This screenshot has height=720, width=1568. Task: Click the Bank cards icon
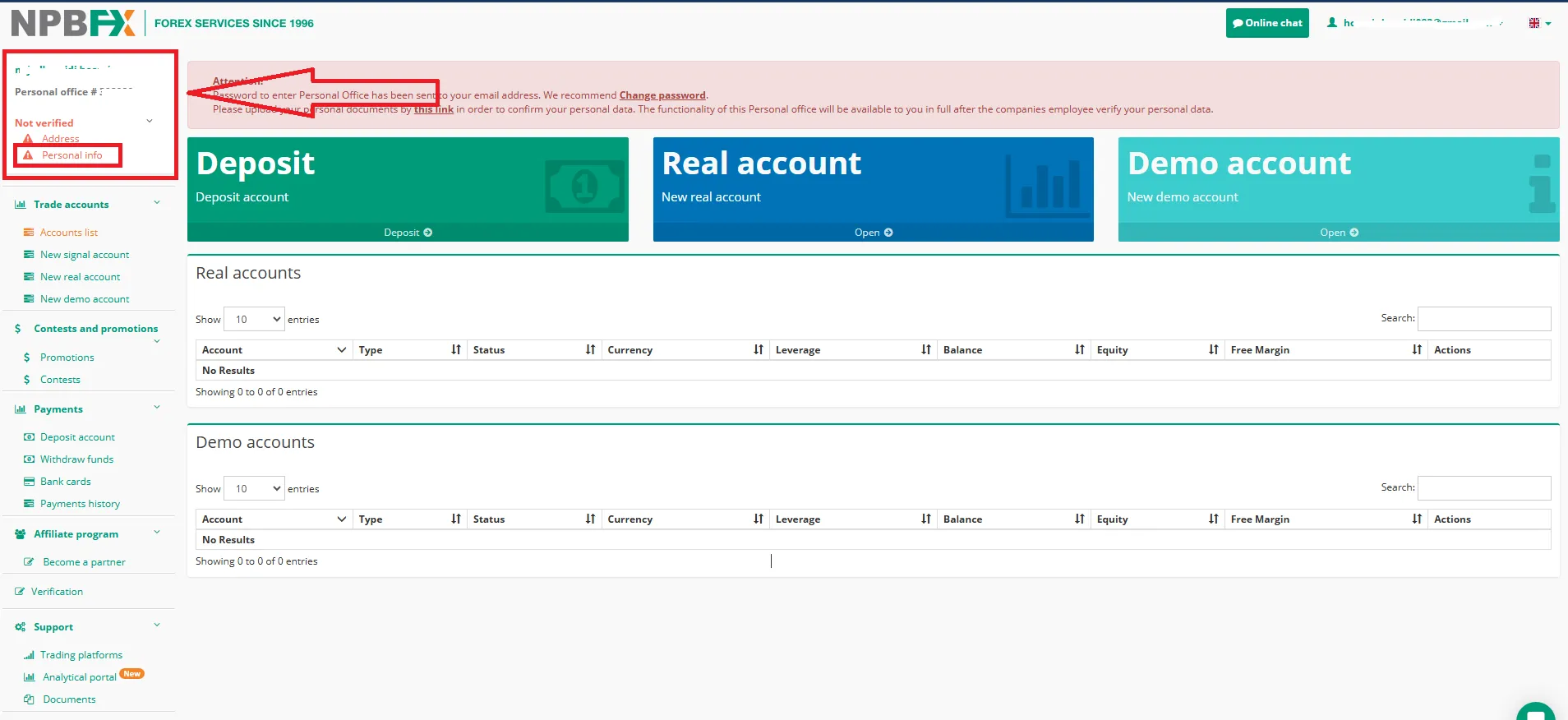[29, 482]
